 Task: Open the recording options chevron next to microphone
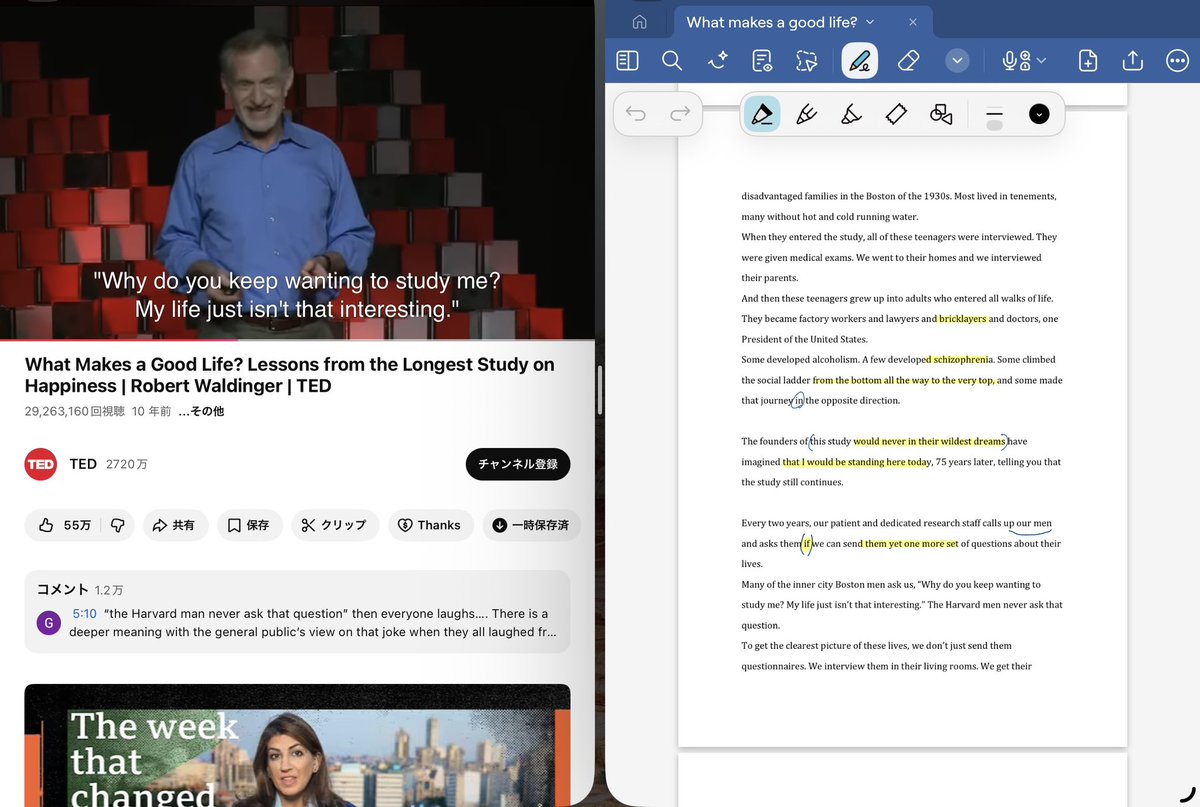(x=1042, y=61)
